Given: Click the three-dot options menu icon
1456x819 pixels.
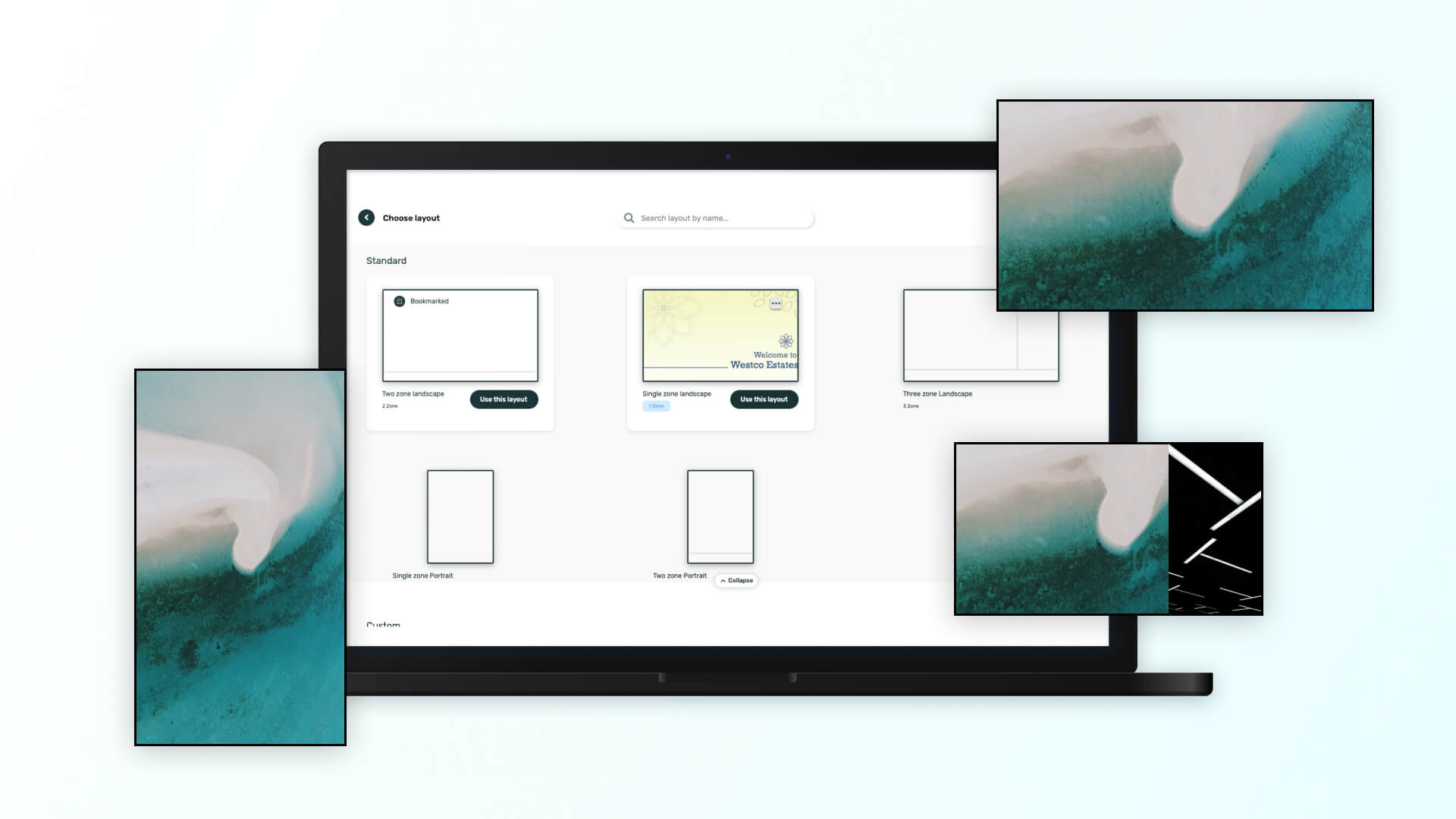Looking at the screenshot, I should pyautogui.click(x=777, y=303).
